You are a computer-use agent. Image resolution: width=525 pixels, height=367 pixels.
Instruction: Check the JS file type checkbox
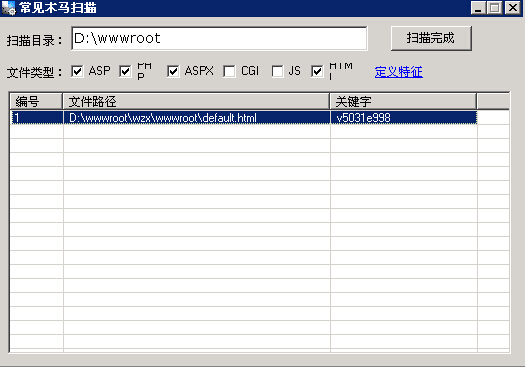pyautogui.click(x=277, y=71)
